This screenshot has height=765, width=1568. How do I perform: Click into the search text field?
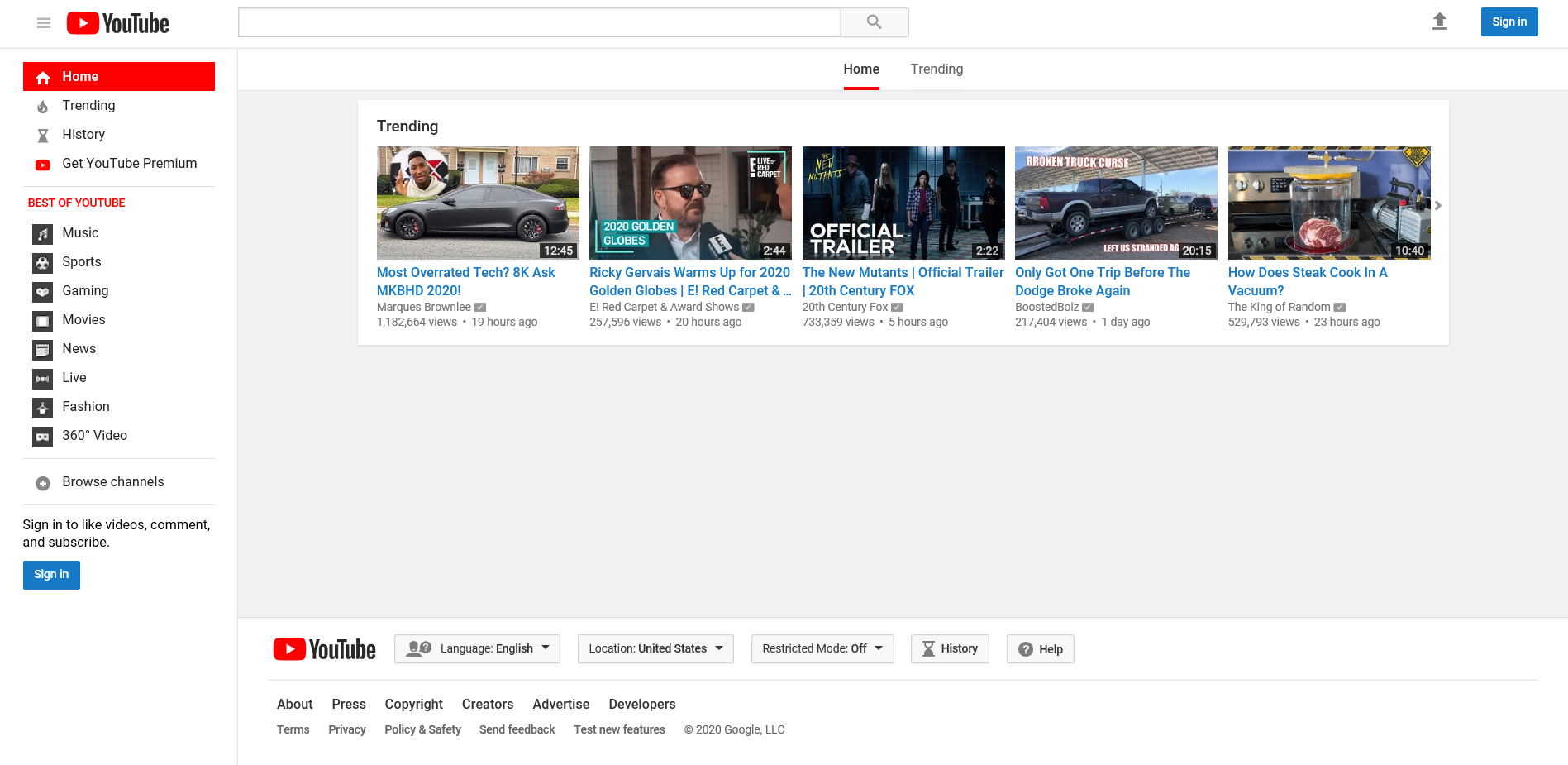539,22
